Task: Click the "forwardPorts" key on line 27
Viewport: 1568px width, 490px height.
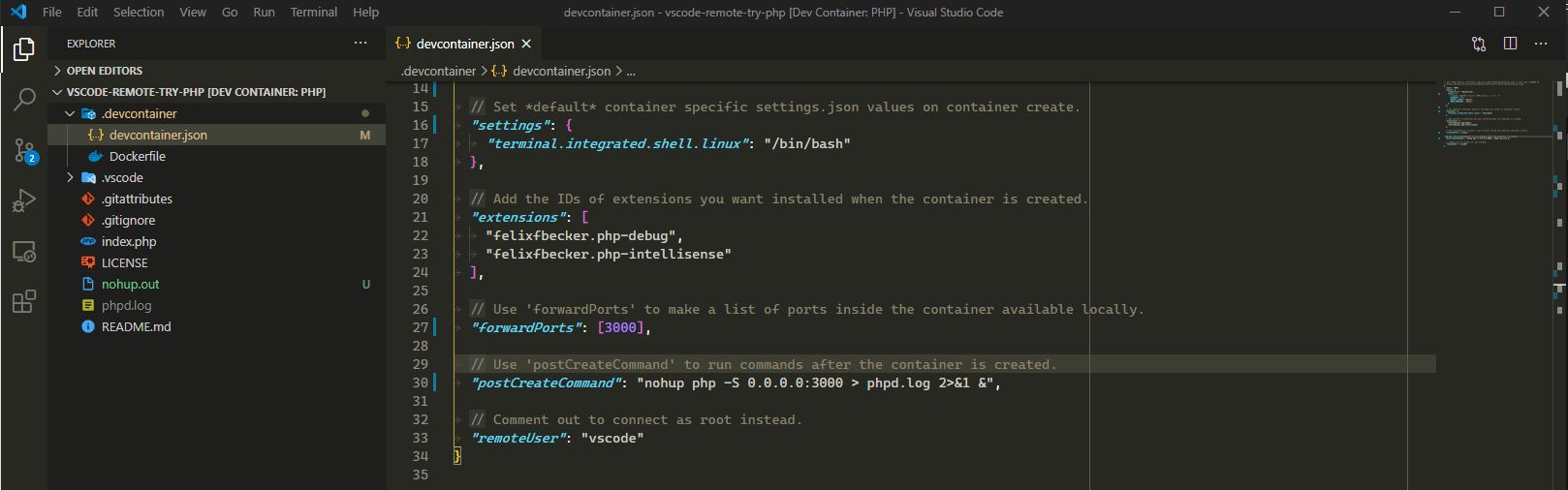Action: [526, 327]
